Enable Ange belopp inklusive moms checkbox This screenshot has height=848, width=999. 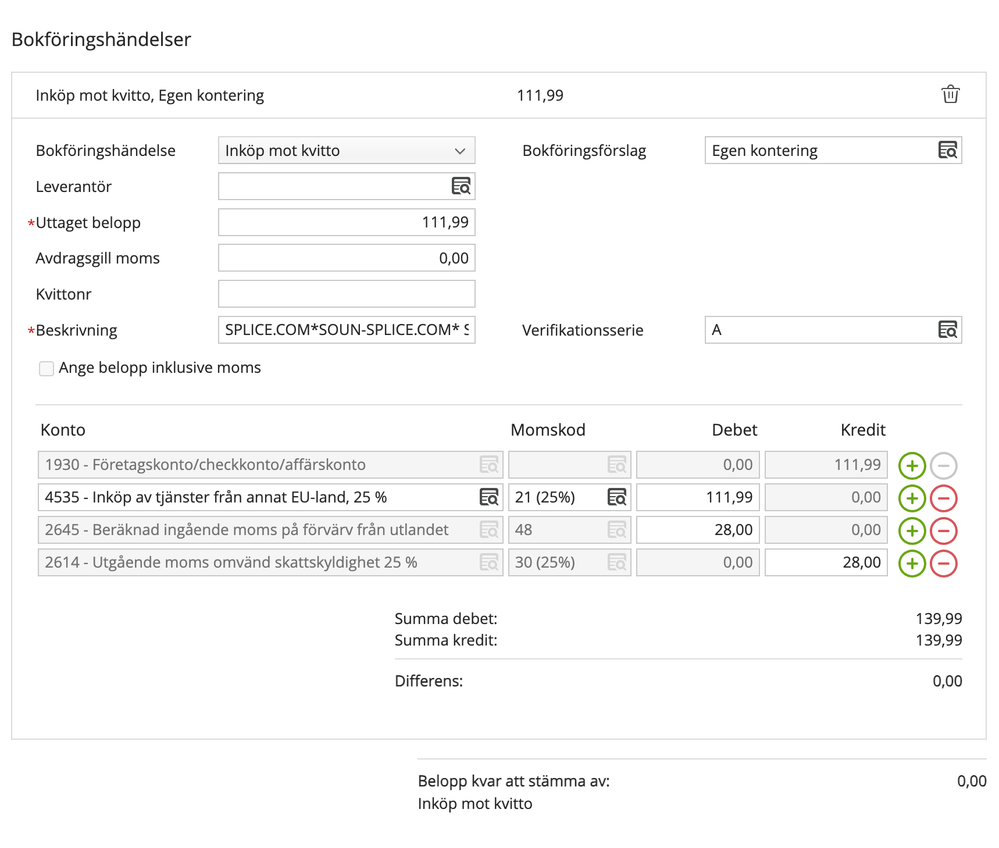(46, 368)
